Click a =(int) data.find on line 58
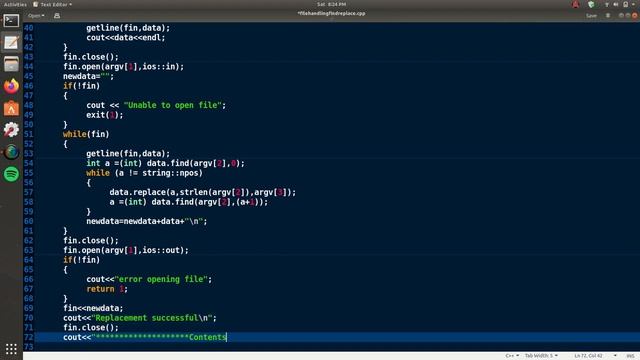Screen dimensions: 640x360 (x=189, y=202)
